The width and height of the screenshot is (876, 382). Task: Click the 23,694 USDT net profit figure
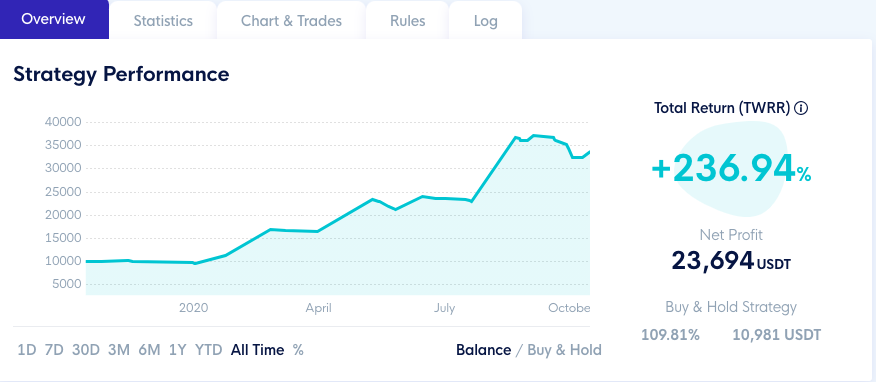(731, 261)
